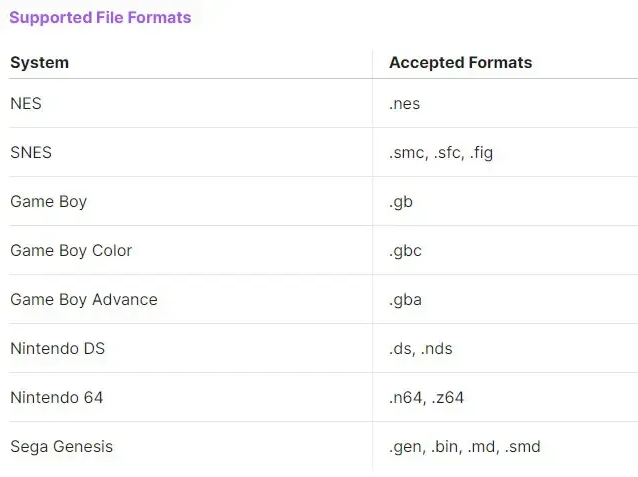Select the Nintendo 64 row label
638x477 pixels.
(x=56, y=397)
